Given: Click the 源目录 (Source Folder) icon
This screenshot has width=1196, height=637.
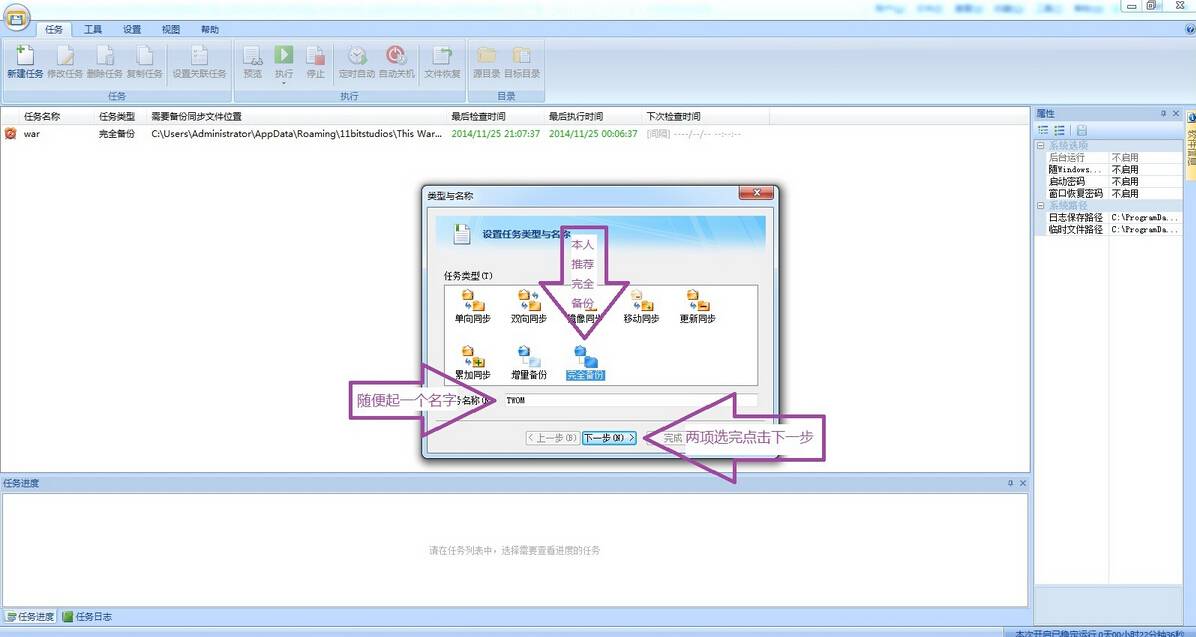Looking at the screenshot, I should pyautogui.click(x=487, y=56).
